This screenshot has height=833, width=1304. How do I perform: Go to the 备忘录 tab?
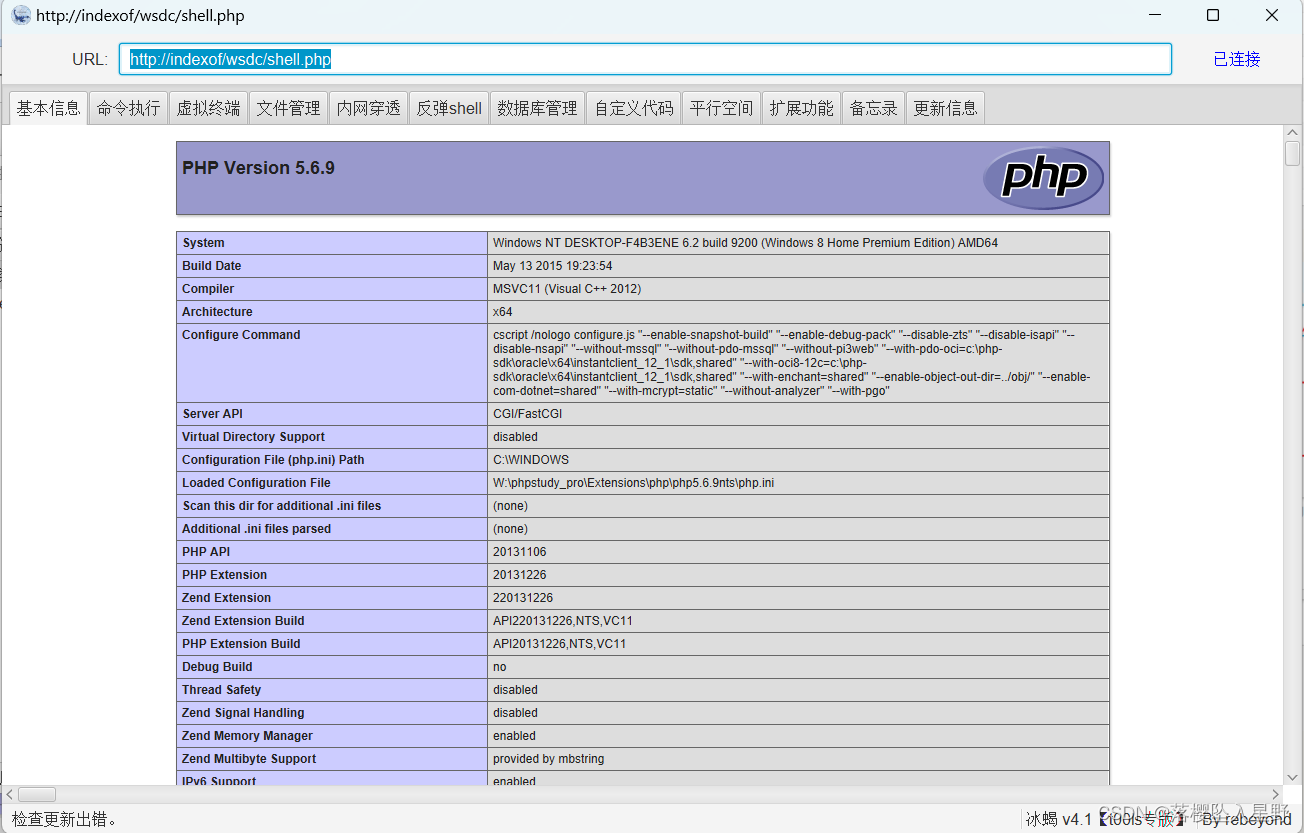[873, 108]
